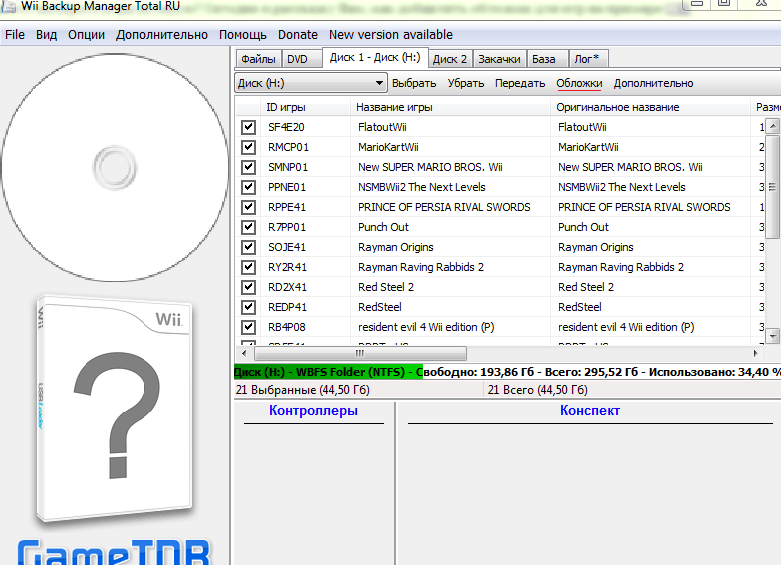The width and height of the screenshot is (781, 565).
Task: Uncheck the SOJE41 Rayman Origins checkbox
Action: click(x=248, y=247)
